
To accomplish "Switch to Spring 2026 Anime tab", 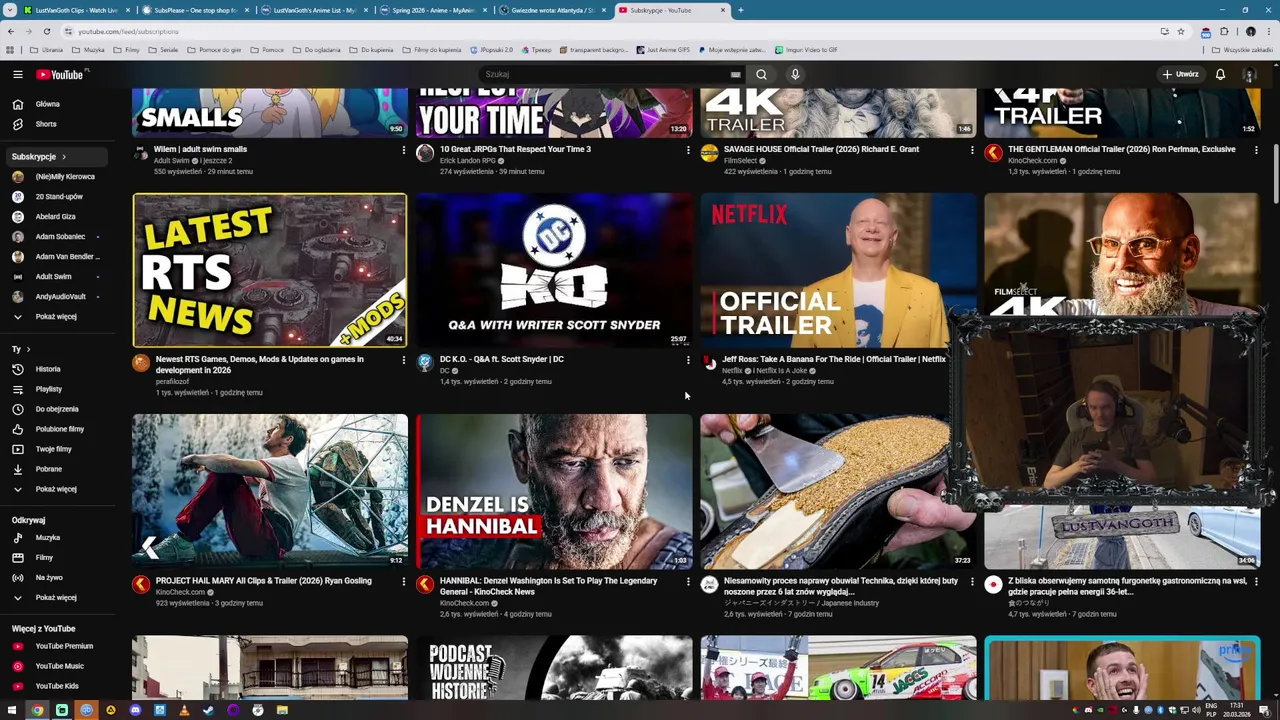I will pos(432,10).
